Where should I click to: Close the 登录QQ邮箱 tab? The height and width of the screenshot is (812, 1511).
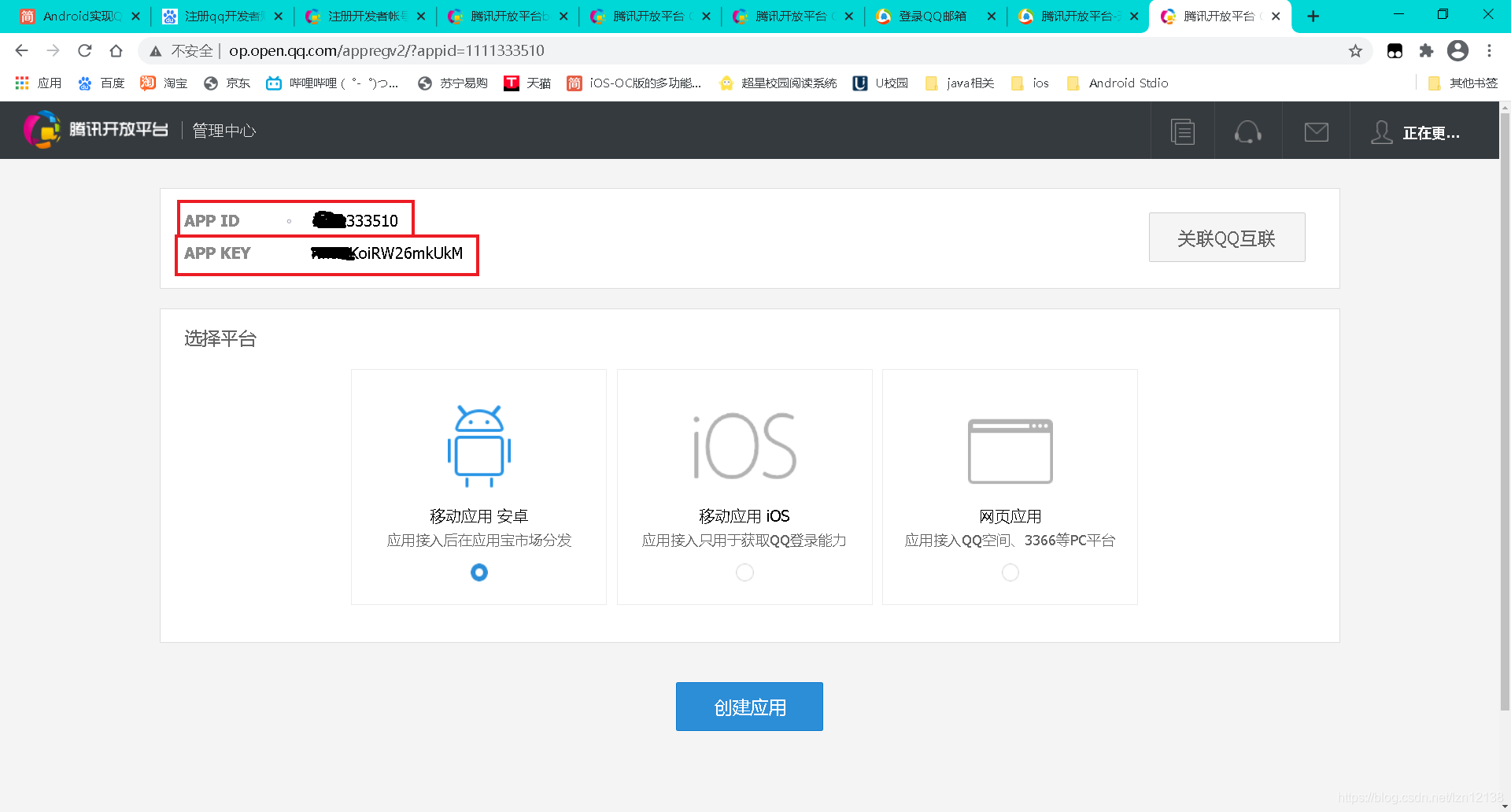tap(991, 16)
